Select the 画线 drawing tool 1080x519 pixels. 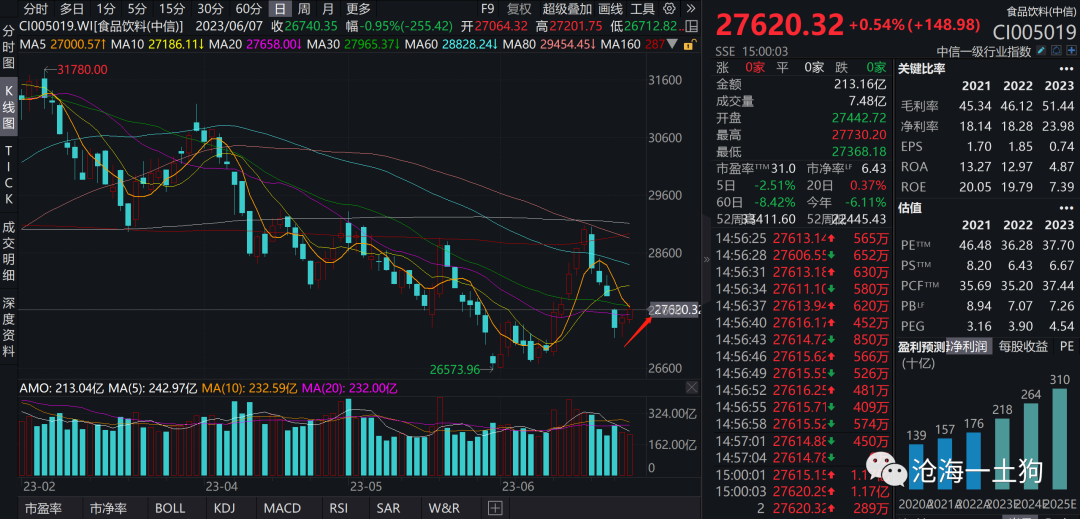pyautogui.click(x=610, y=8)
